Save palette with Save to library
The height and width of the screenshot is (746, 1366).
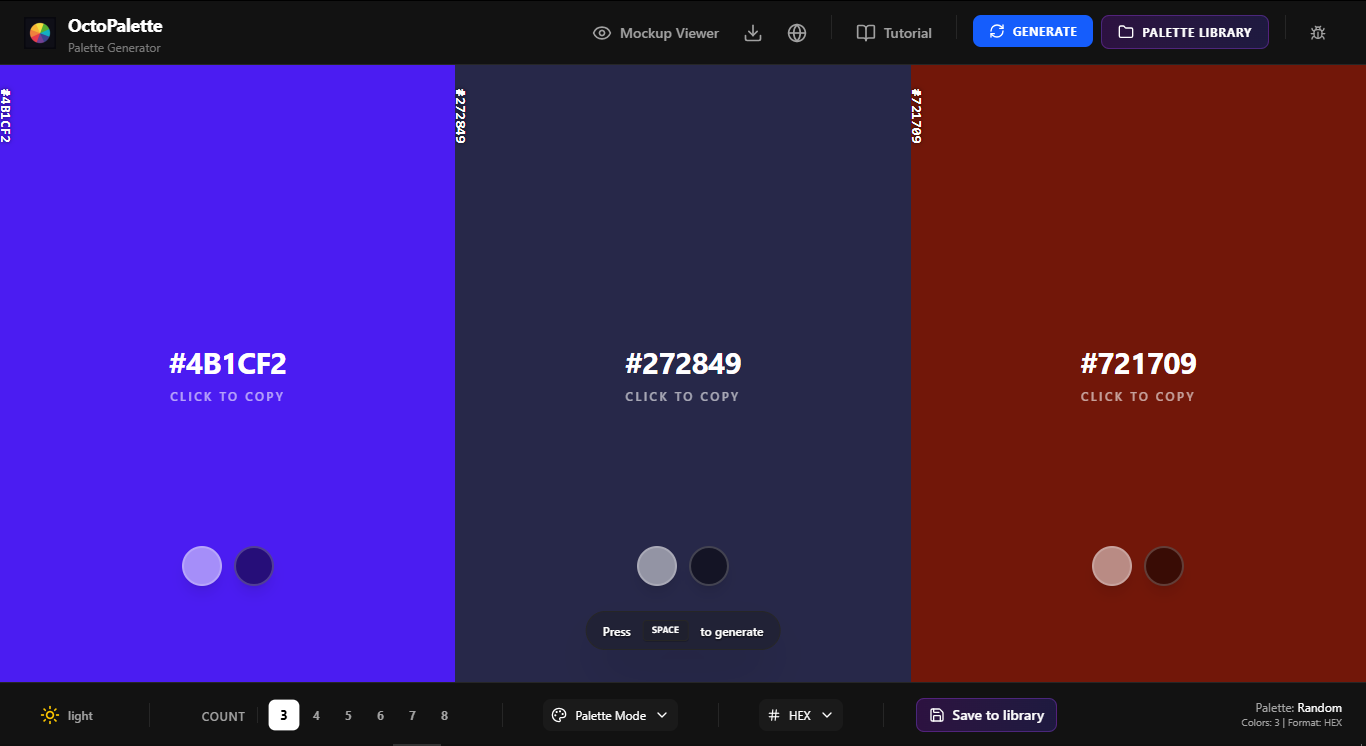[986, 715]
